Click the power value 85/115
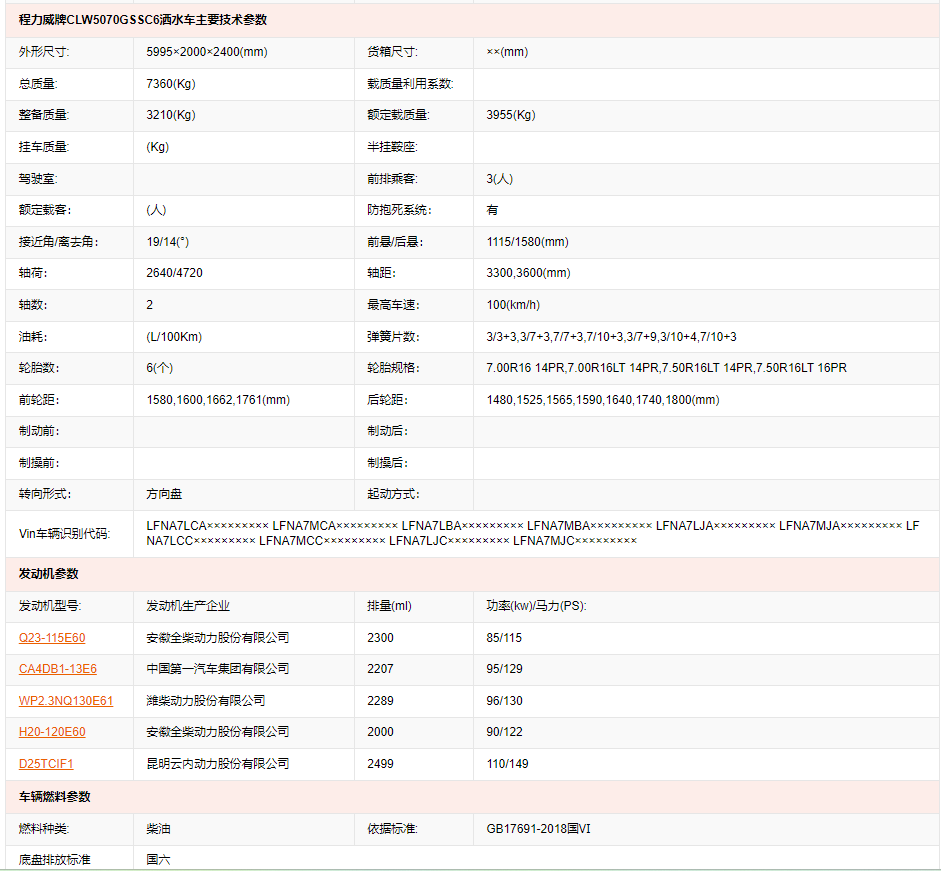Screen dimensions: 941x871 click(504, 637)
